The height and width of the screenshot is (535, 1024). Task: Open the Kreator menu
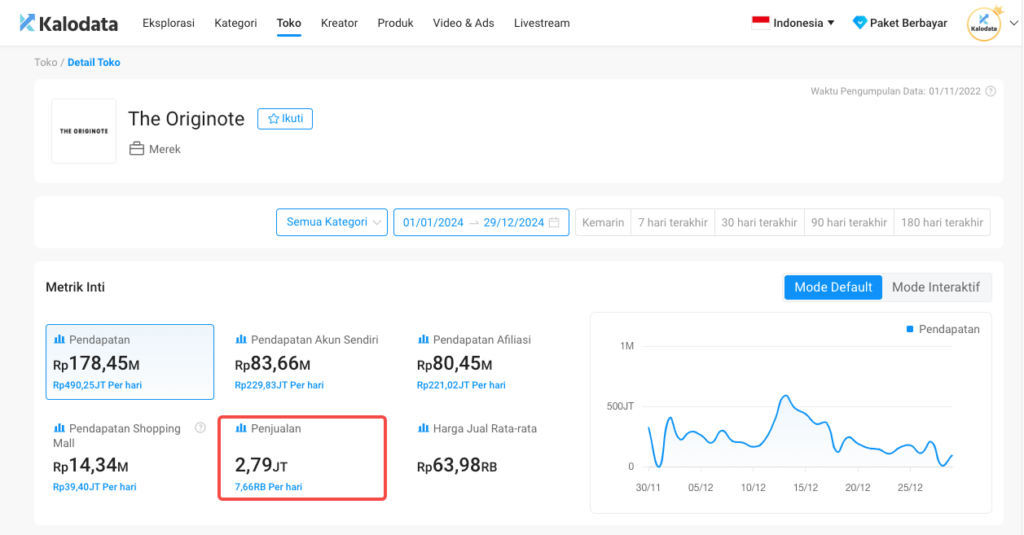coord(339,23)
